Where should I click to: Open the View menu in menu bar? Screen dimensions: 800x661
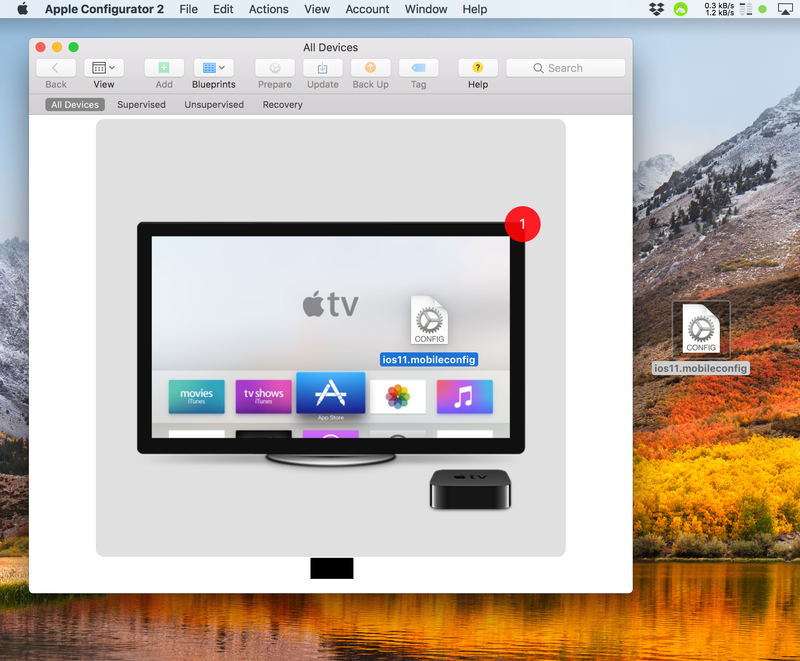pos(317,9)
